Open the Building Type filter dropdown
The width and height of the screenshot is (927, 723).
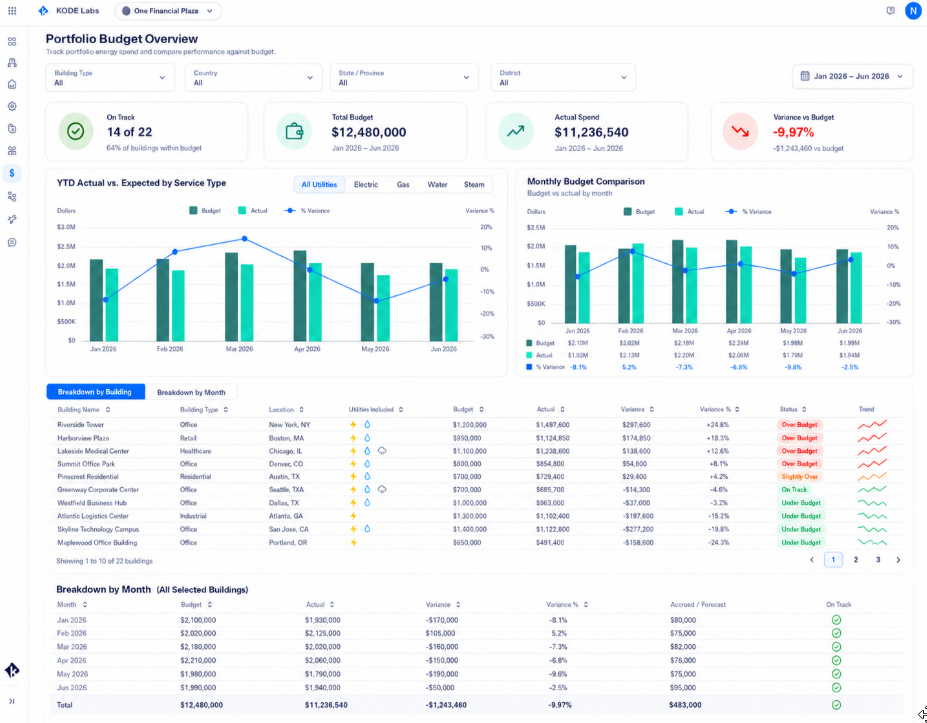pyautogui.click(x=110, y=77)
